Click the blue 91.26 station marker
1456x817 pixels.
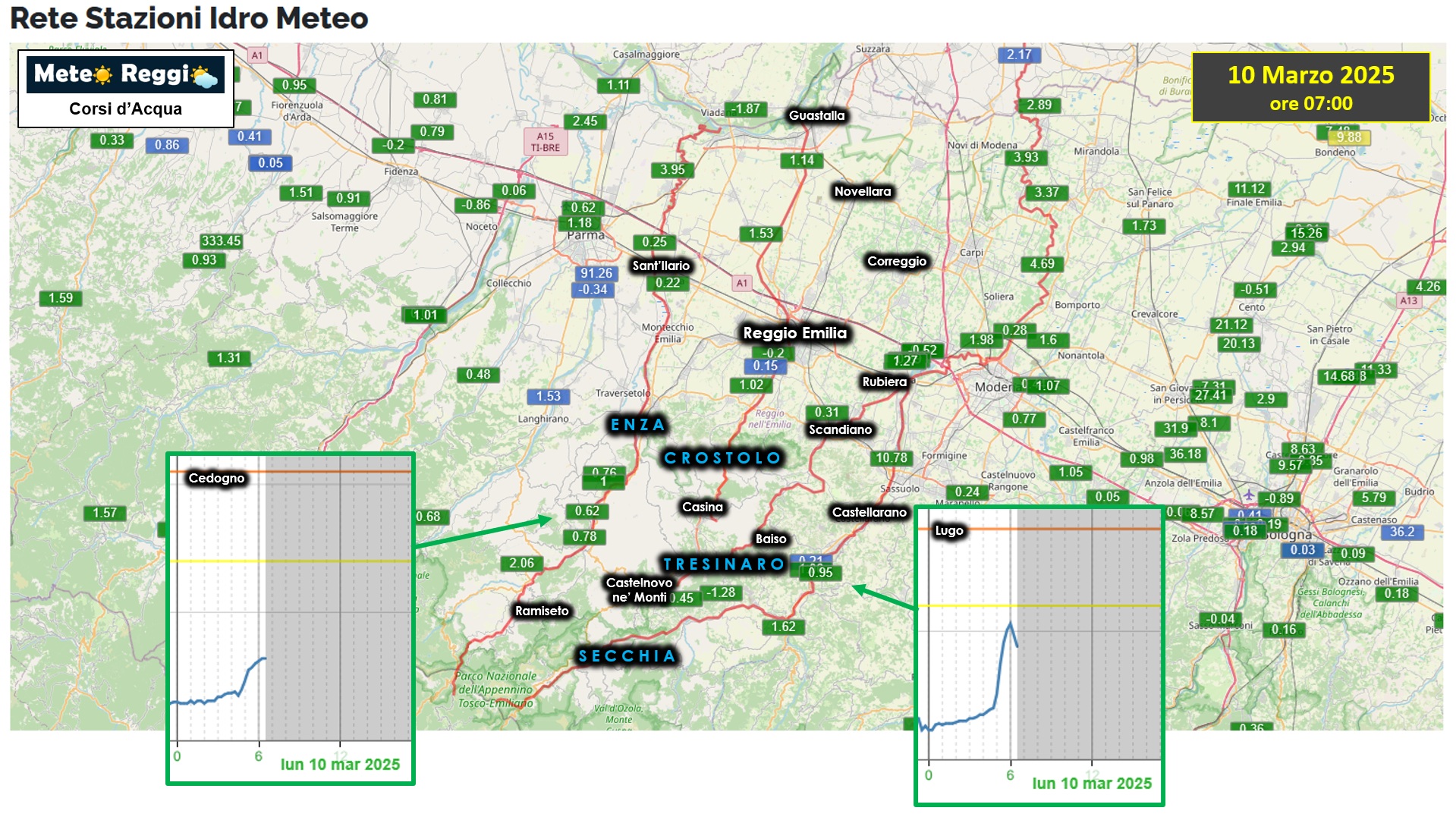pos(596,273)
